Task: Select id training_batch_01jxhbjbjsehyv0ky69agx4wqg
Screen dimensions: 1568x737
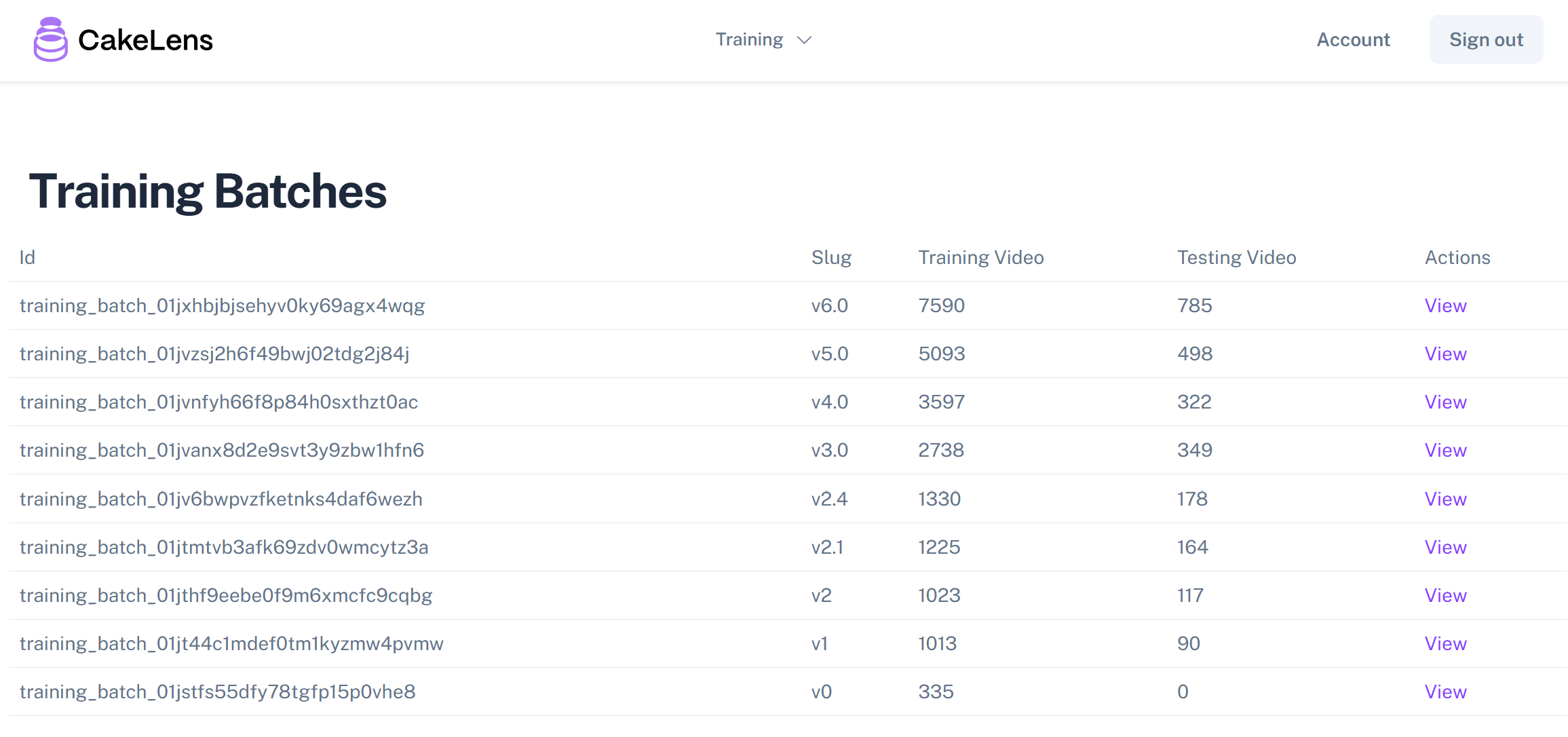Action: (222, 305)
